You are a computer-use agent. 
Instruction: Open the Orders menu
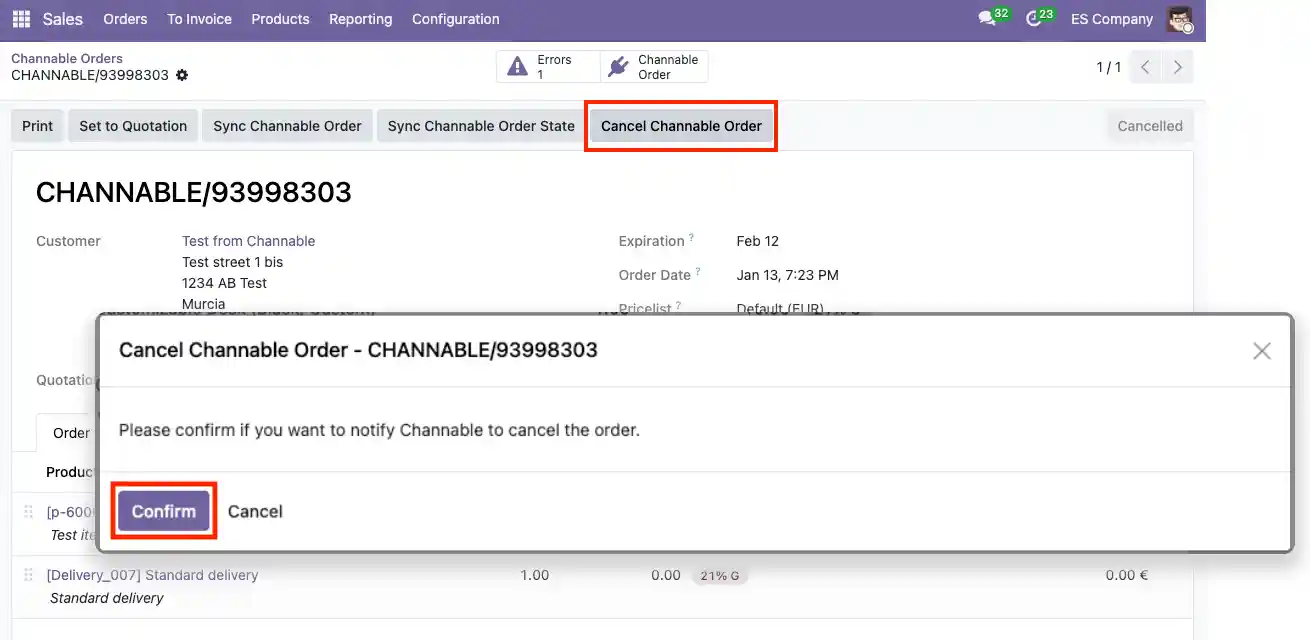click(x=125, y=18)
